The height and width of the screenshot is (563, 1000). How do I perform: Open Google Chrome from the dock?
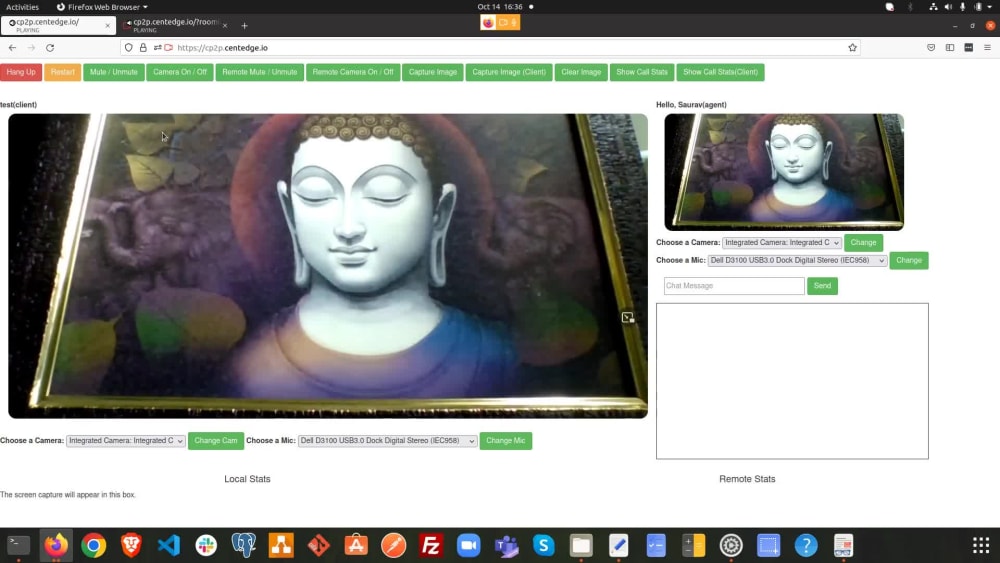coord(94,545)
